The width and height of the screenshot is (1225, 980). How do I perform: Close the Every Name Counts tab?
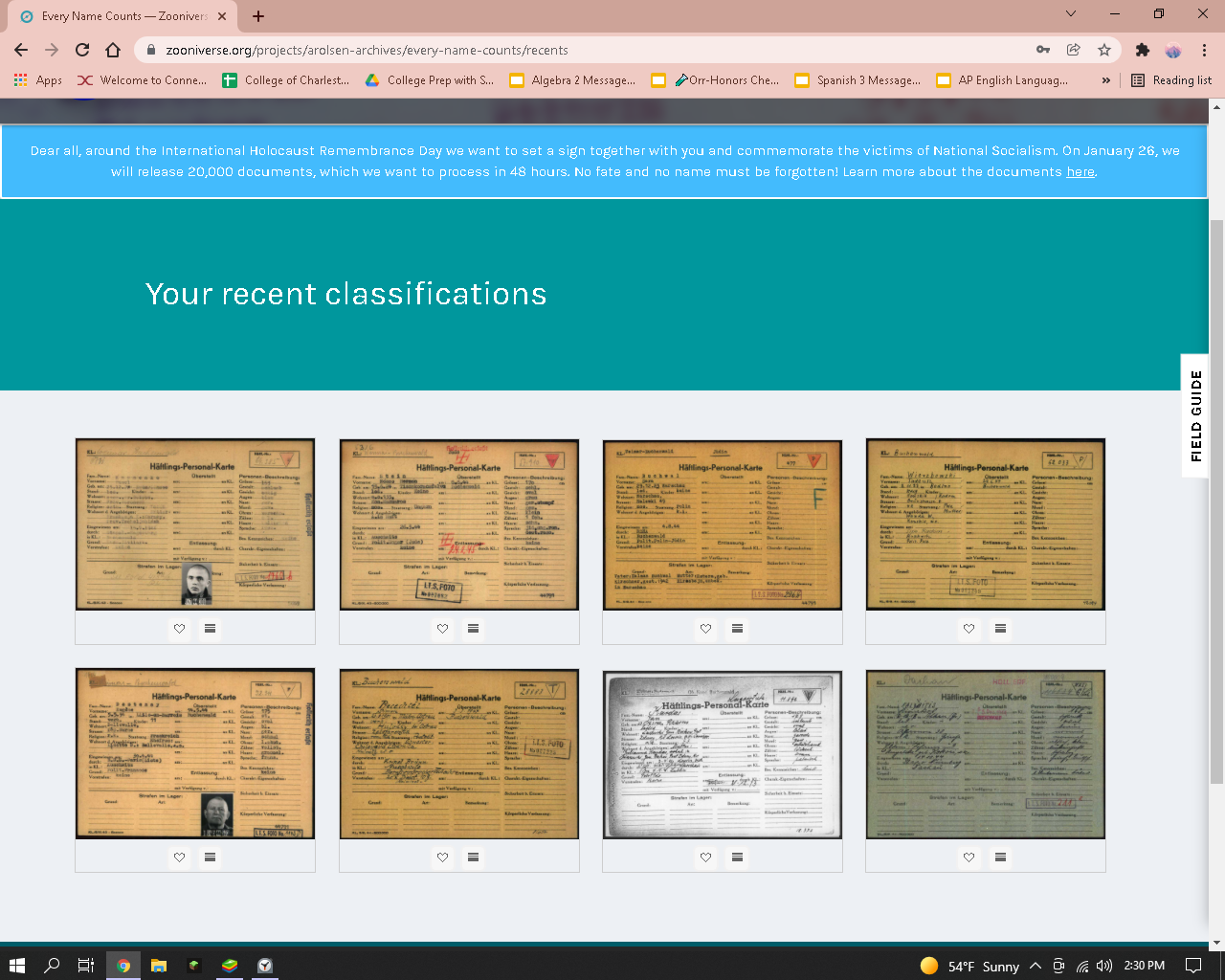[222, 16]
